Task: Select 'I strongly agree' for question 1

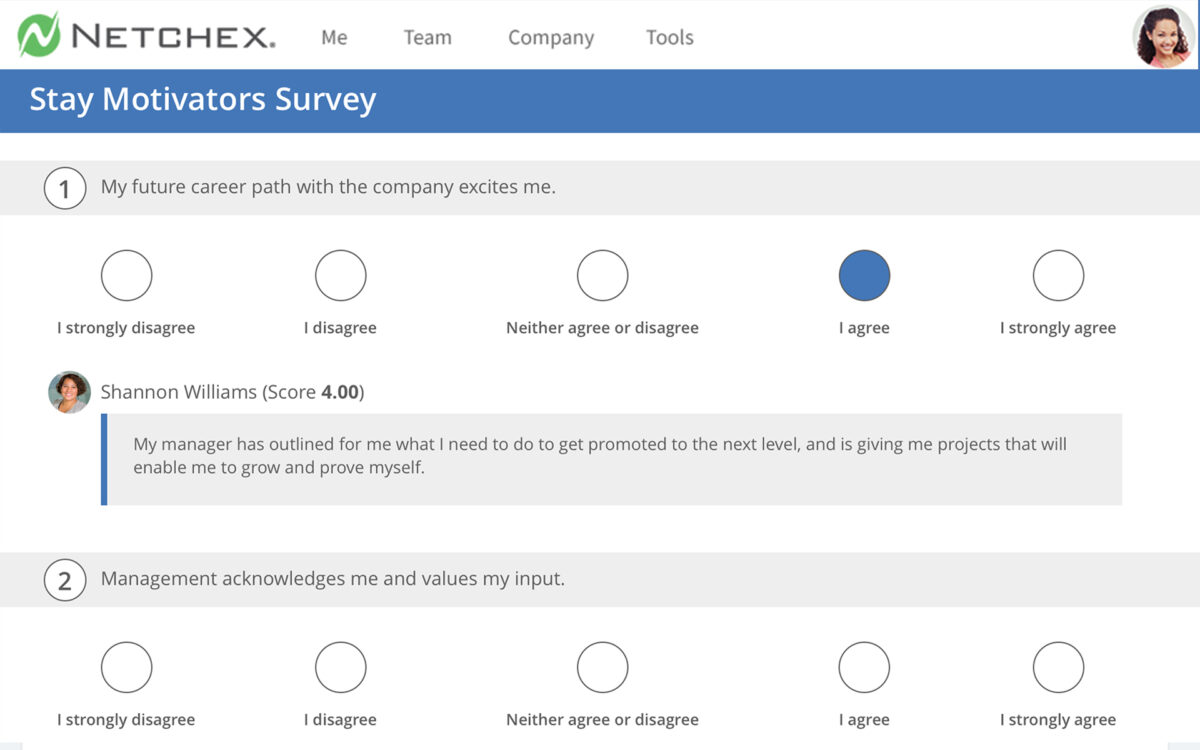Action: [1058, 276]
